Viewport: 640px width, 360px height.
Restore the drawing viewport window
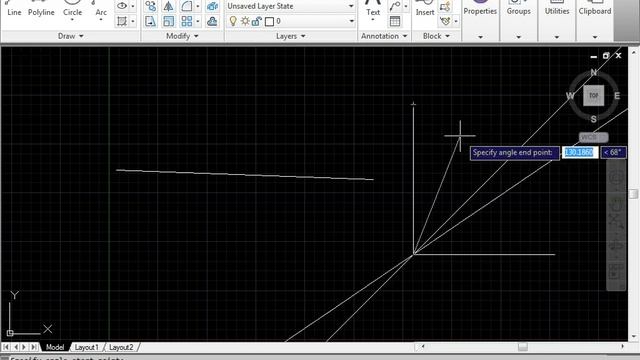[606, 56]
